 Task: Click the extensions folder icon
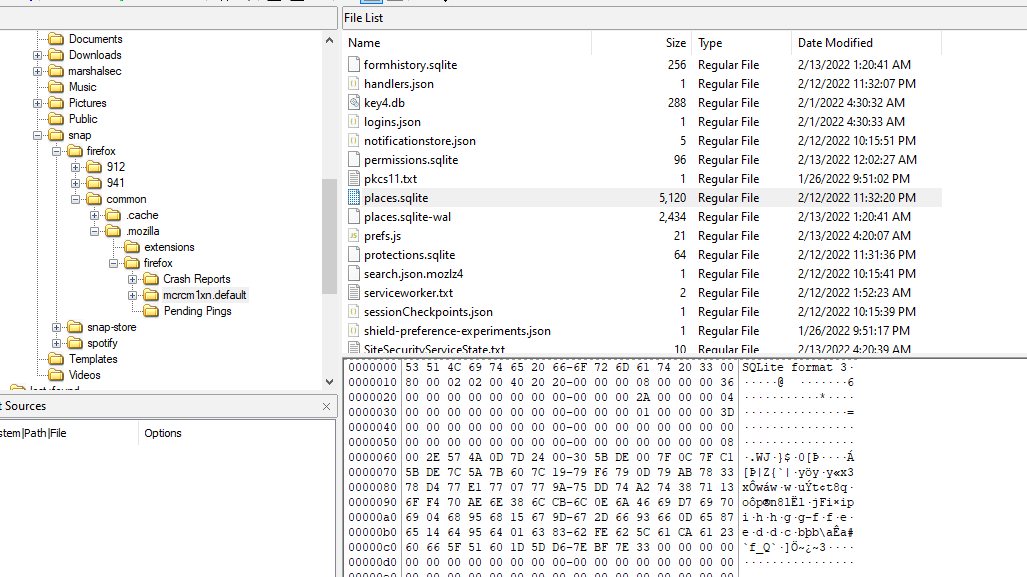coord(131,247)
